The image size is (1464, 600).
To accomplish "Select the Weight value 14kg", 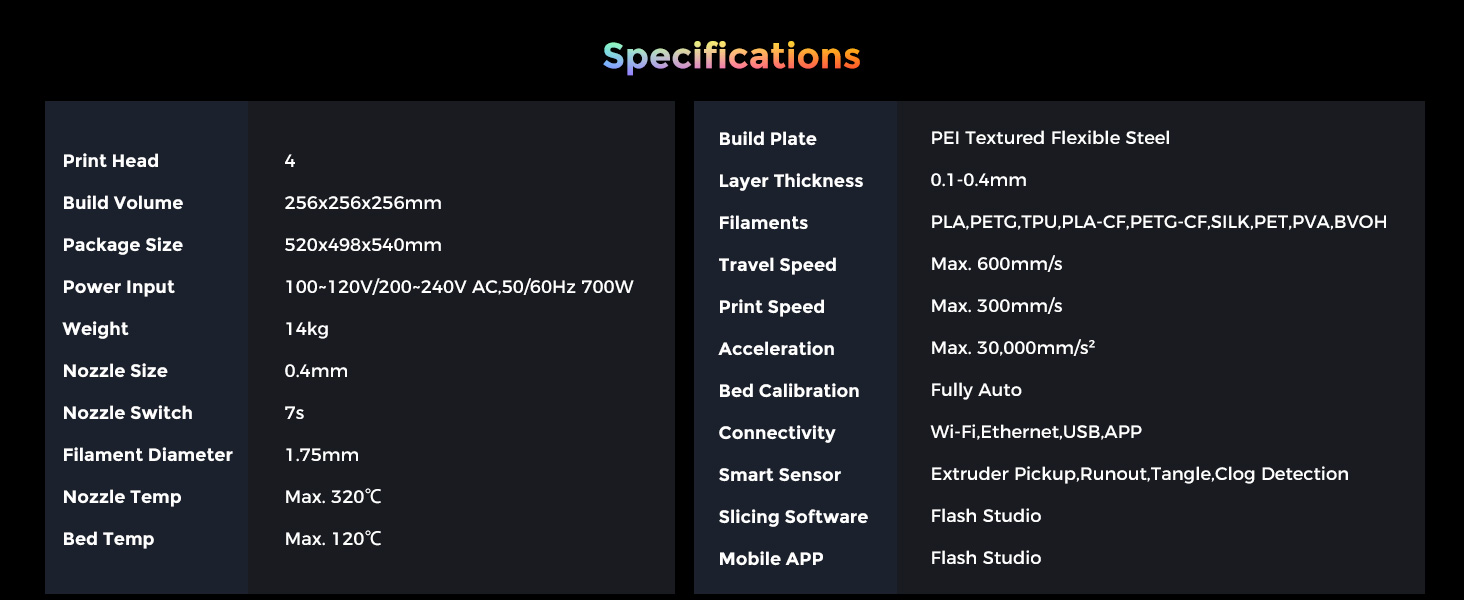I will [x=307, y=329].
